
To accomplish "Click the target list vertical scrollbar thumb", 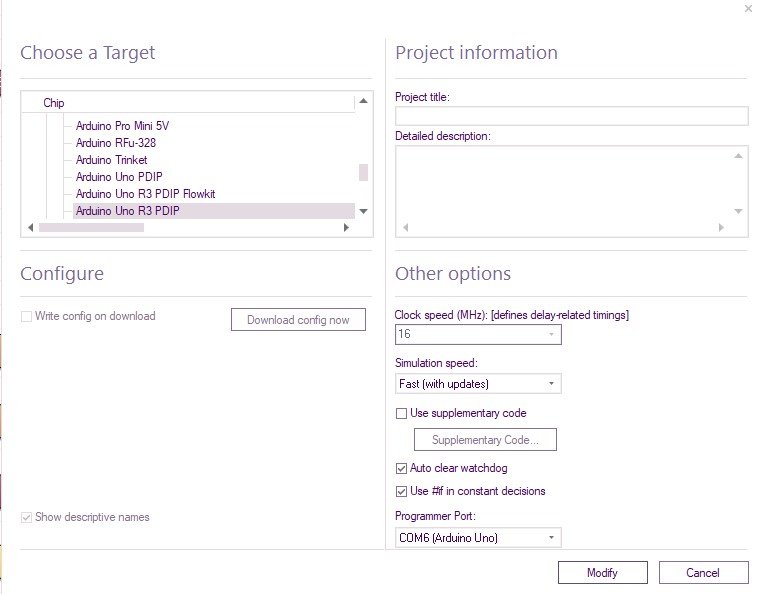I will pyautogui.click(x=363, y=172).
